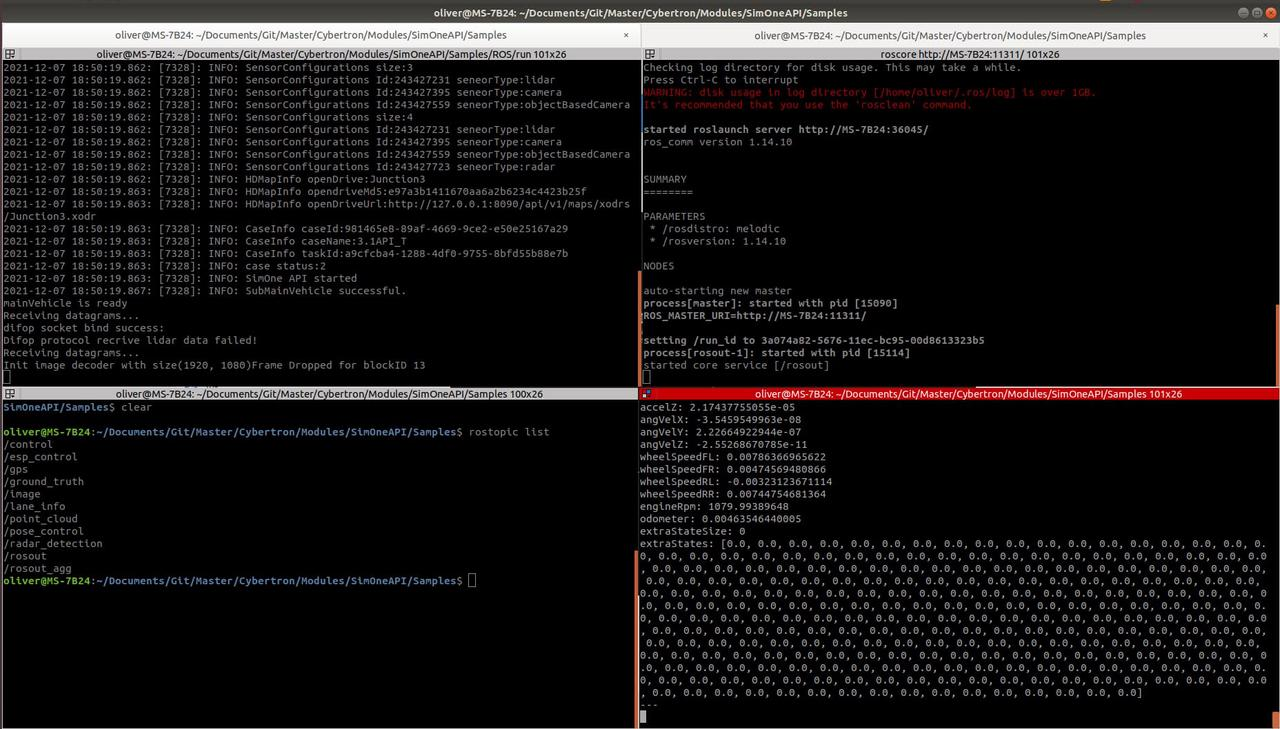Viewport: 1280px width, 729px height.
Task: Focus the ROS/run pane title bar
Action: coord(320,54)
